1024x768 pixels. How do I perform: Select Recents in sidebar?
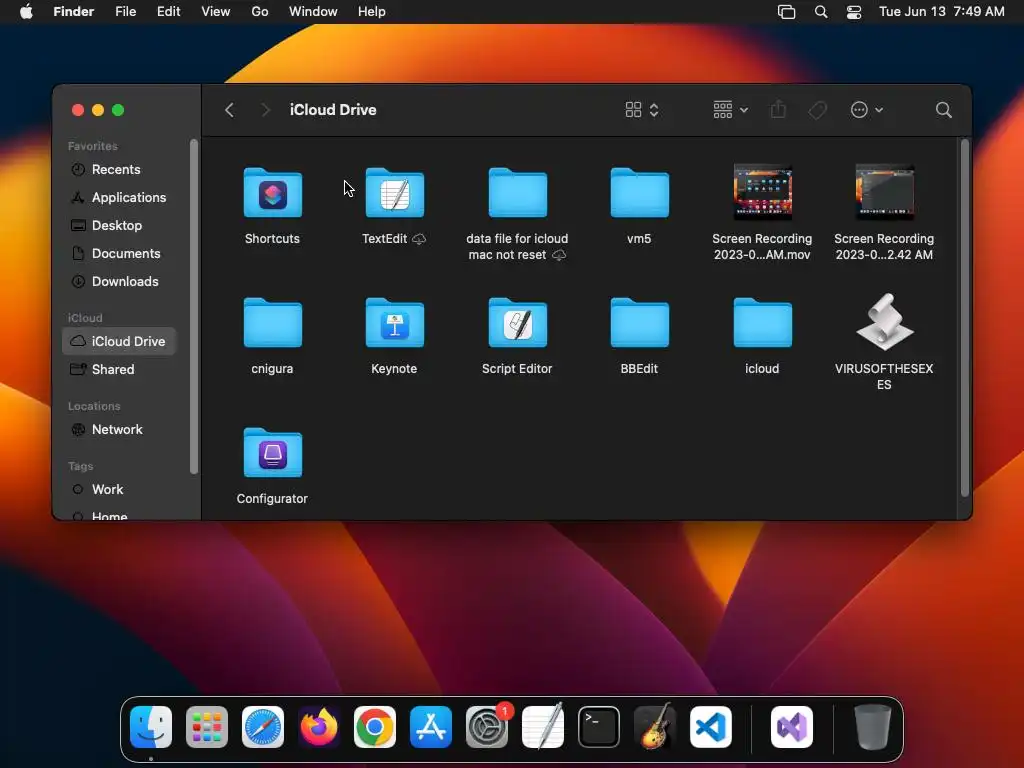point(119,169)
